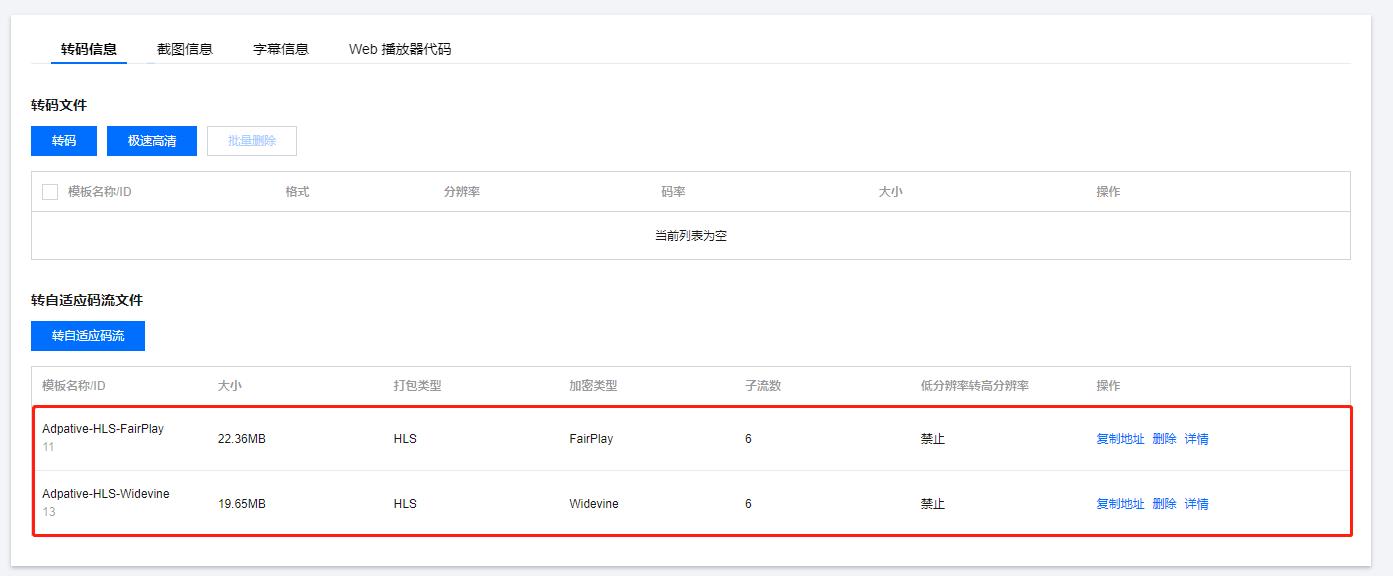This screenshot has height=576, width=1393.
Task: Open 详情 for Adpative-HLS-Widevine
Action: pos(1196,504)
